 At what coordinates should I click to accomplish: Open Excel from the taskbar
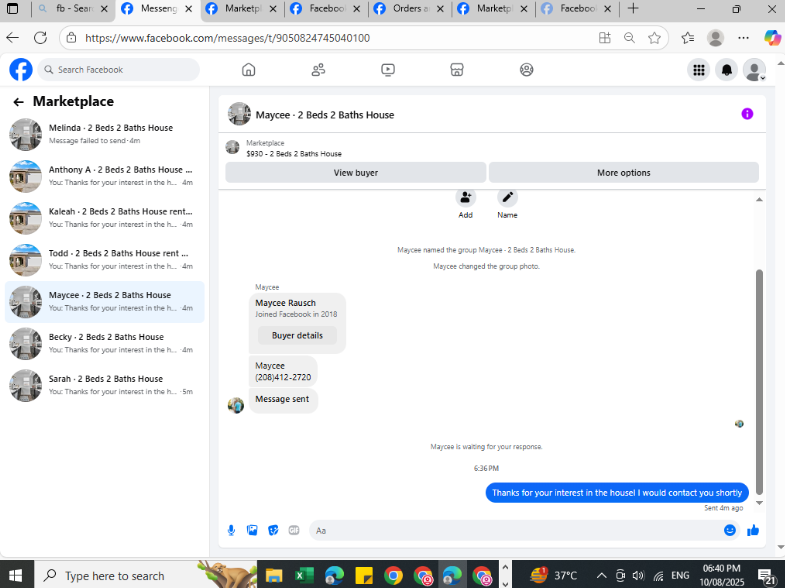click(304, 575)
